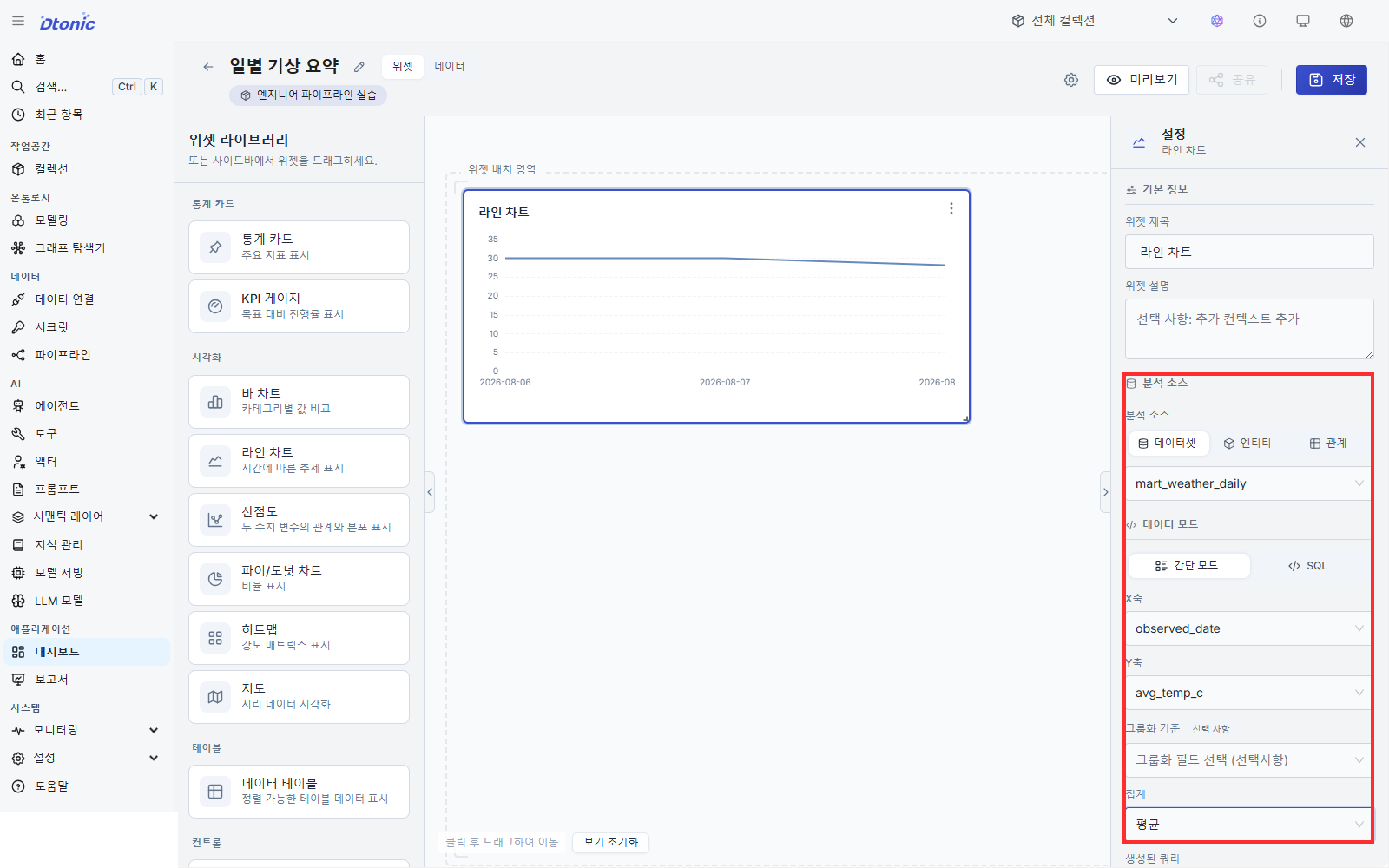Open dashboard settings gear icon
Image resolution: width=1389 pixels, height=868 pixels.
click(1071, 80)
